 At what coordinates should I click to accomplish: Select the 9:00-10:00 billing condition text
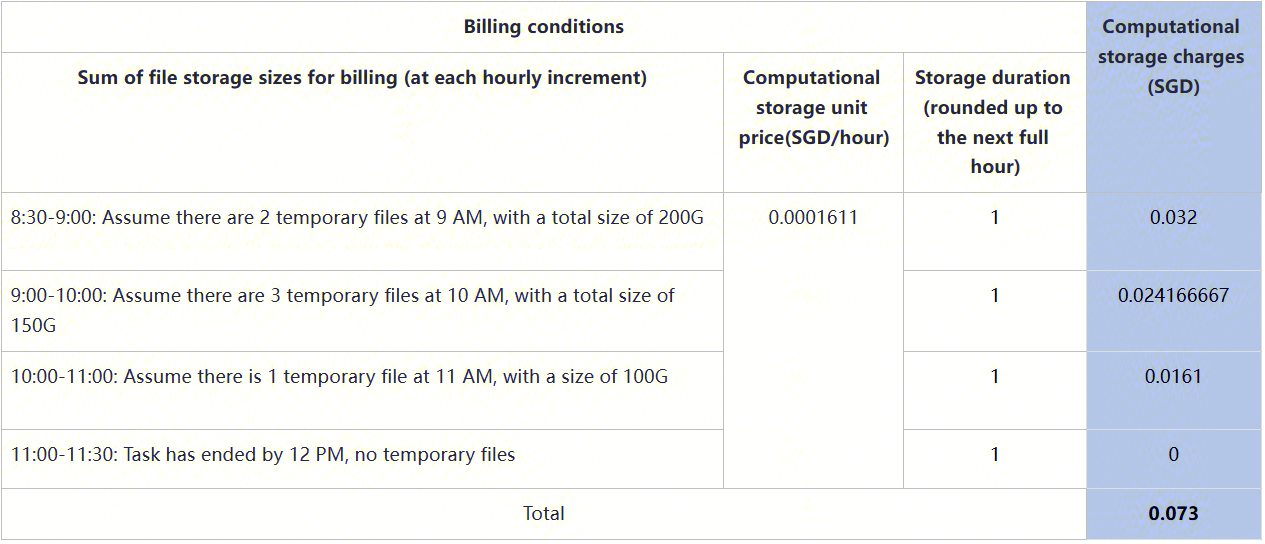click(343, 310)
